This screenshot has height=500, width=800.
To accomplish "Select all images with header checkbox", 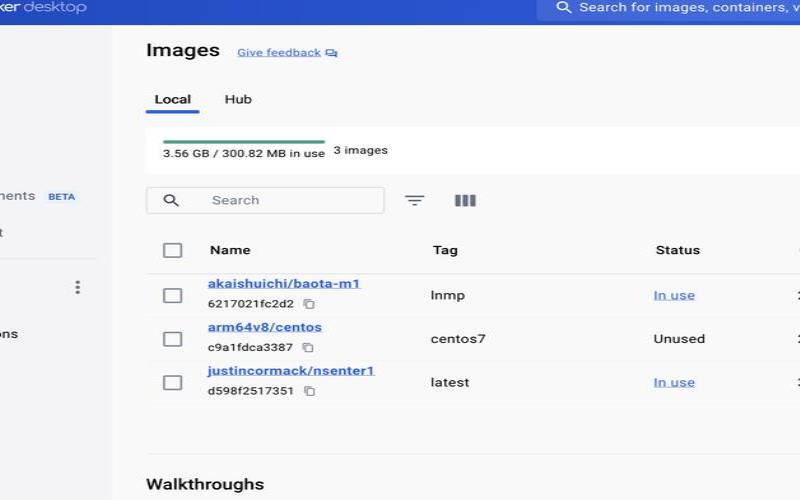I will click(172, 250).
